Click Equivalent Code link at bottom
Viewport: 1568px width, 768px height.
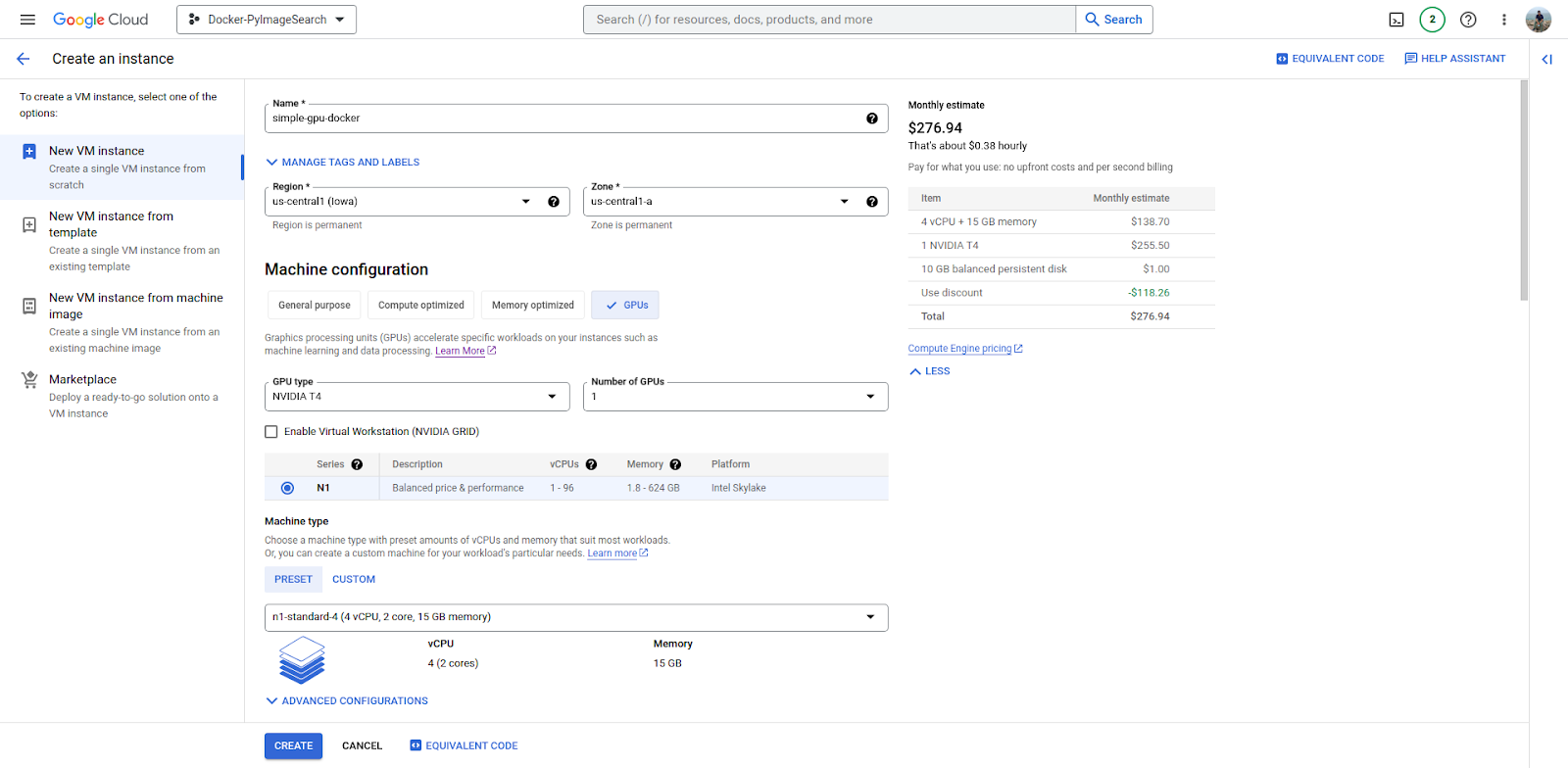coord(464,746)
